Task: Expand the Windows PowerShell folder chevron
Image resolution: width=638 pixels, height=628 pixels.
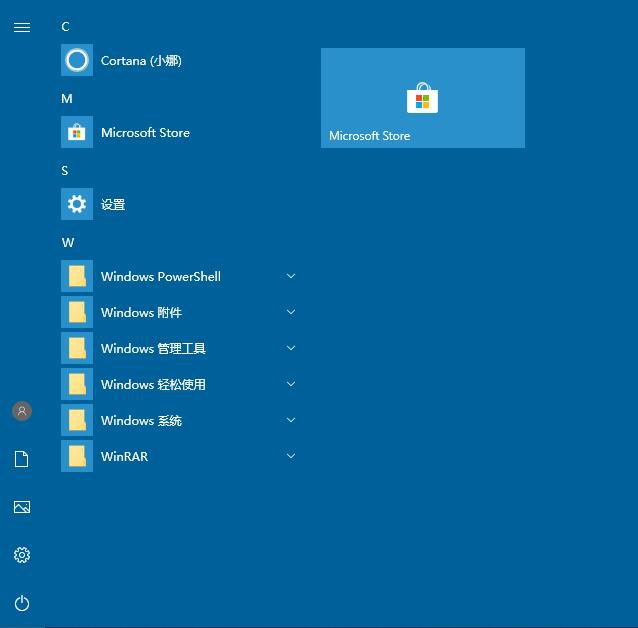Action: [x=291, y=276]
